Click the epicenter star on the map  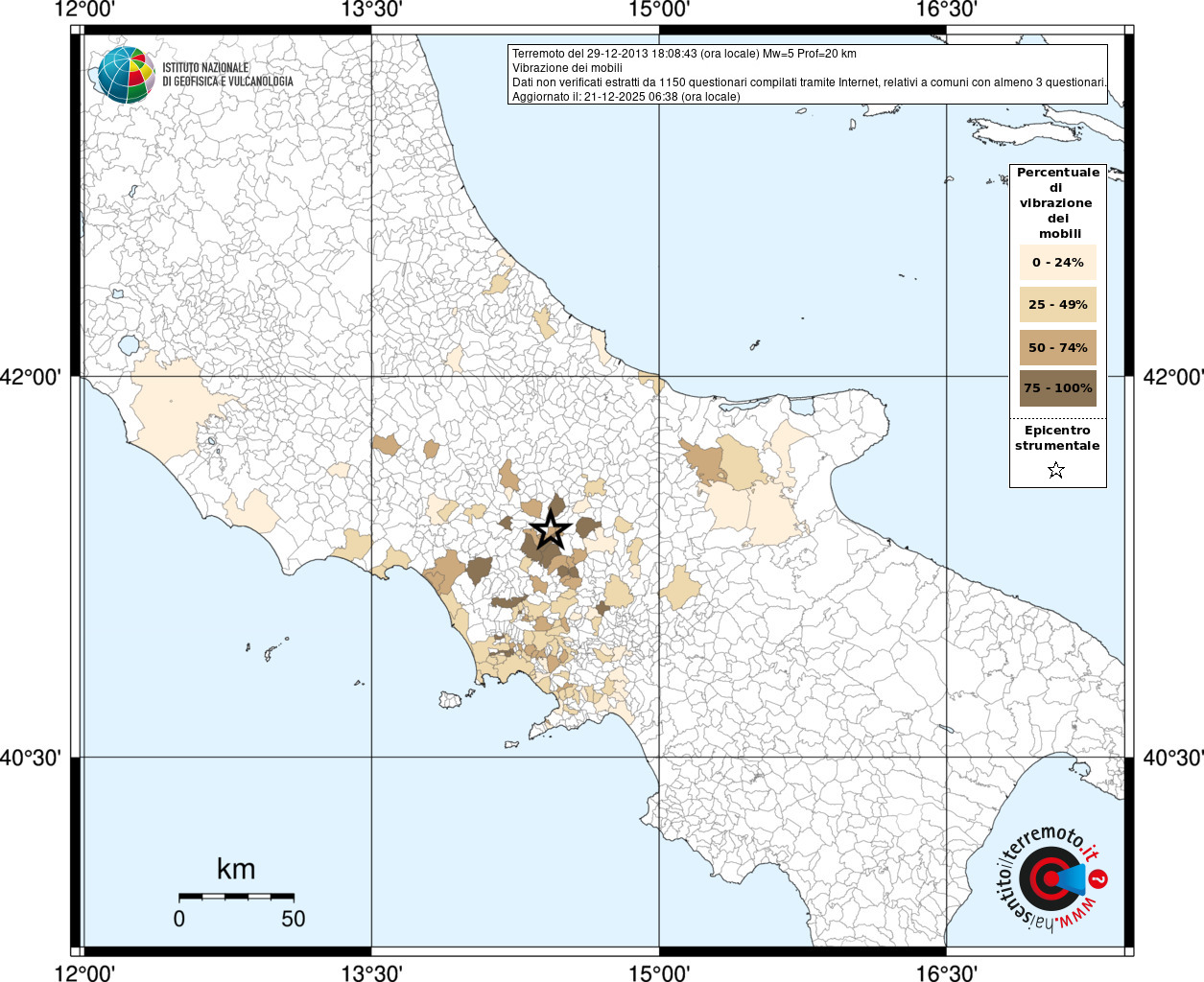[x=550, y=529]
